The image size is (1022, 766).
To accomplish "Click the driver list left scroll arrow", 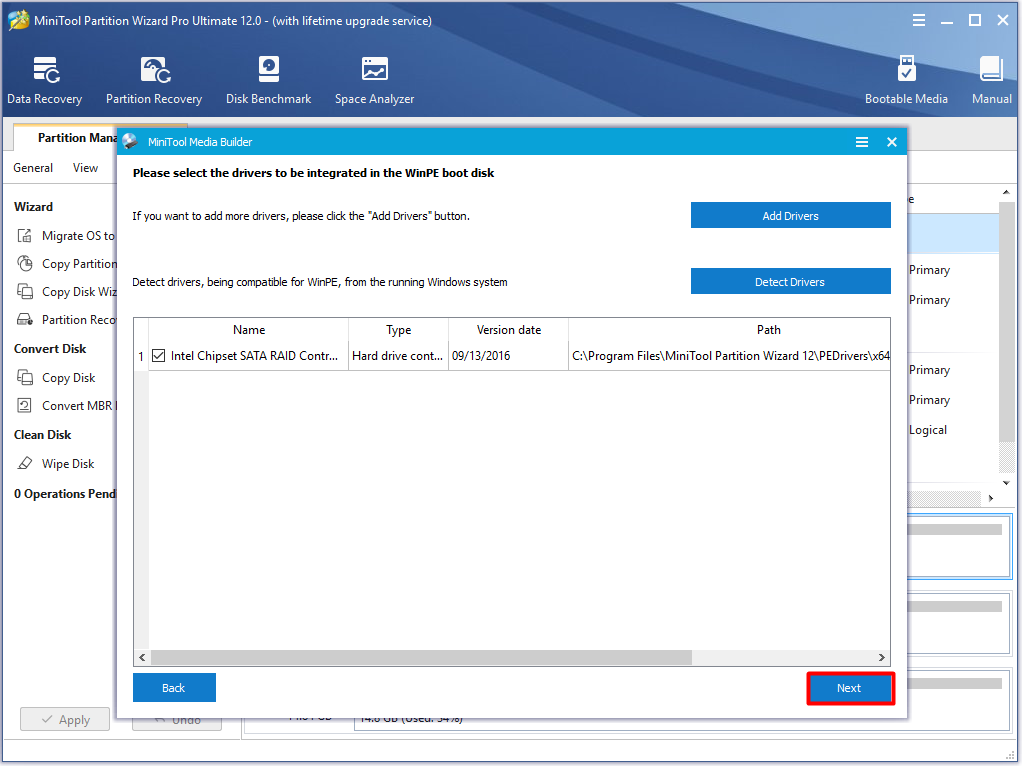I will [142, 658].
